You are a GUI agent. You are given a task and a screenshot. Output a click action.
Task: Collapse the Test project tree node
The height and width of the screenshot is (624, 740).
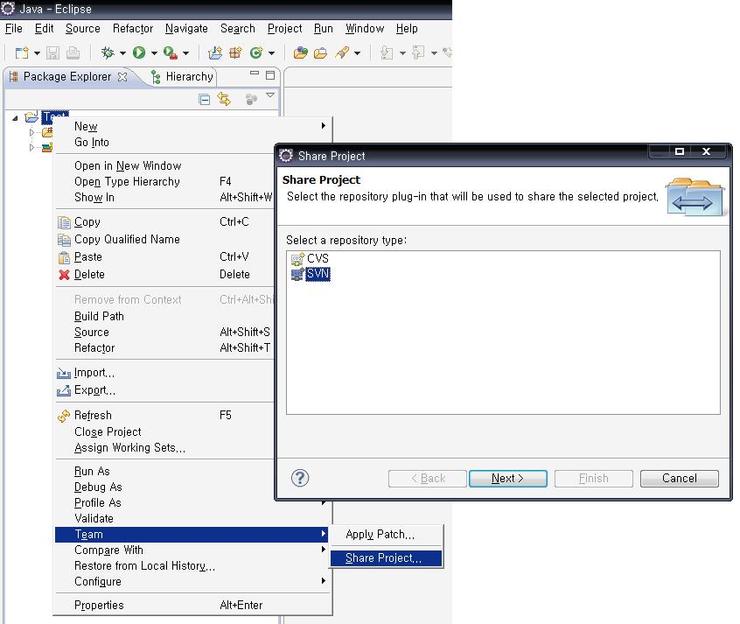(15, 118)
